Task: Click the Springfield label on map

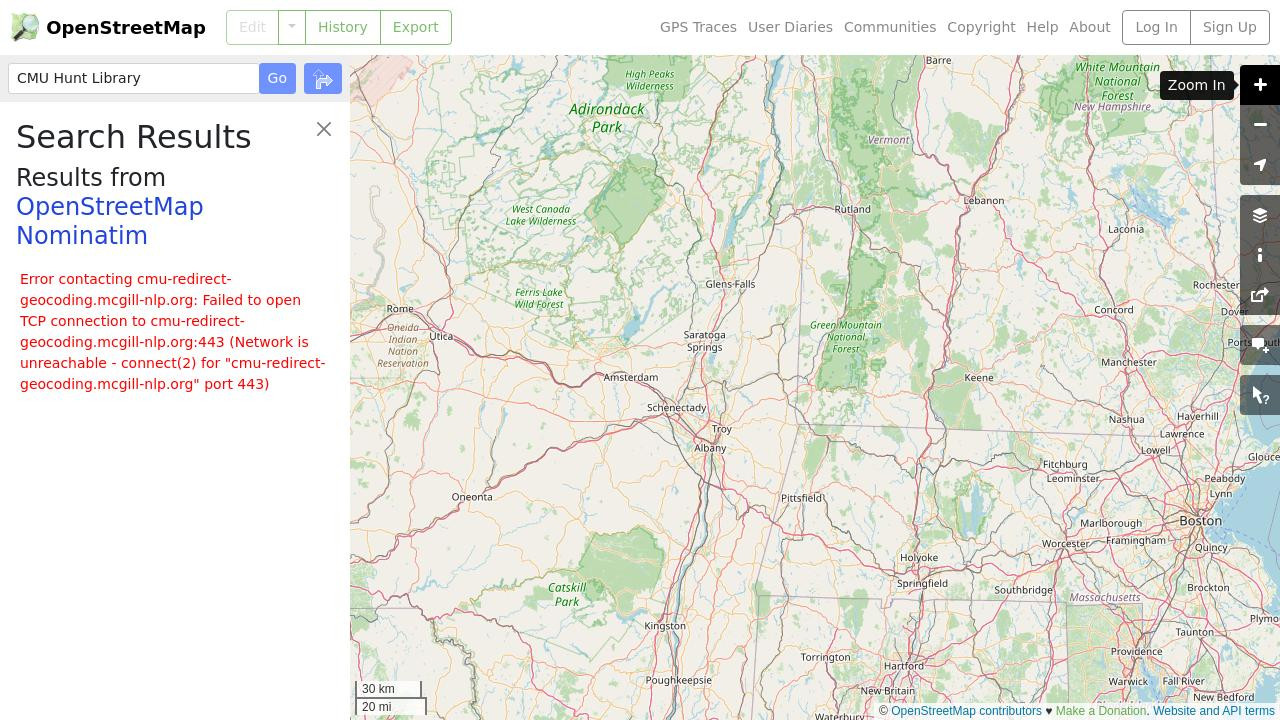Action: (x=922, y=583)
